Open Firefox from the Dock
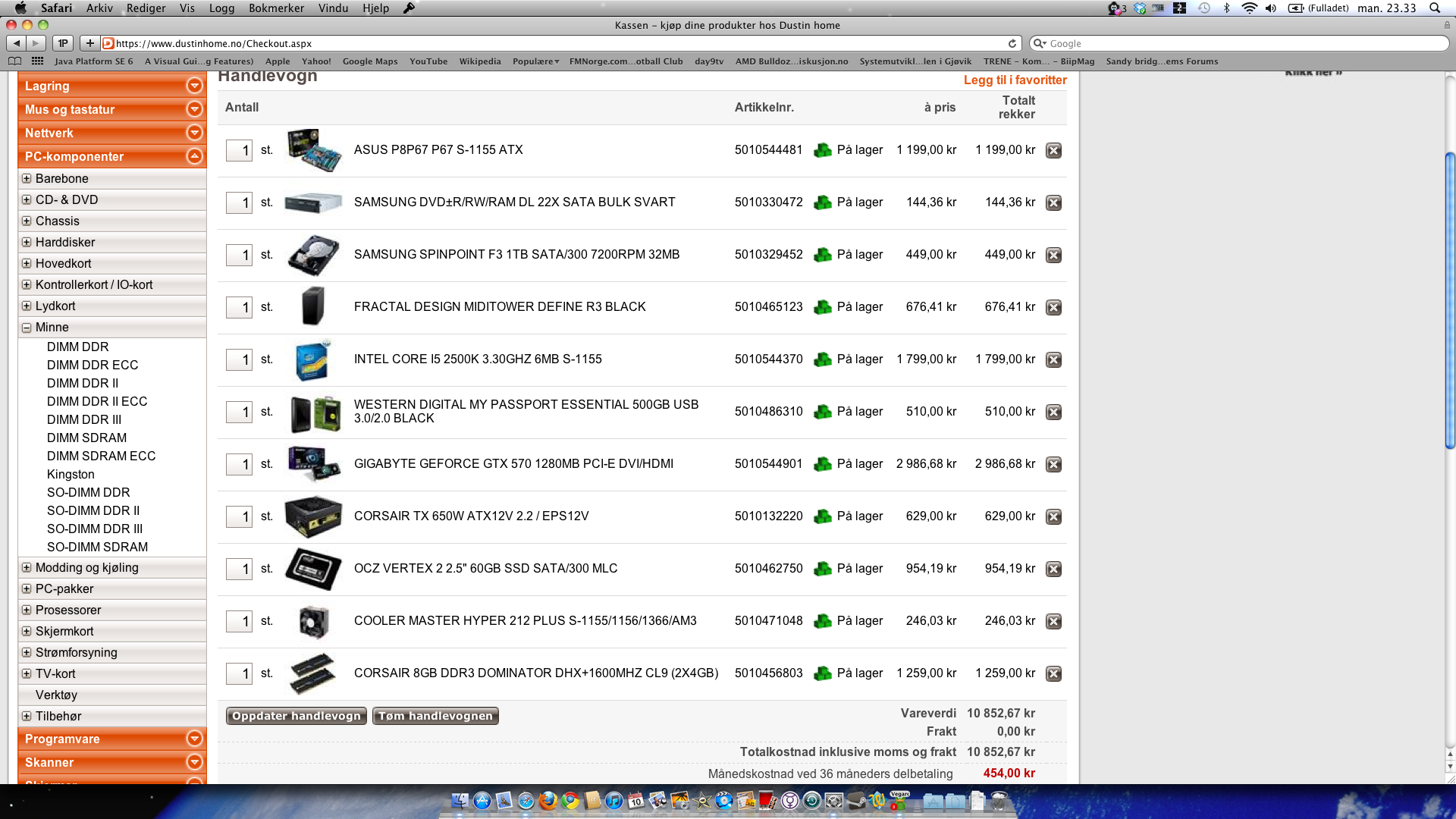Screen dimensions: 1456x819 pos(548,800)
